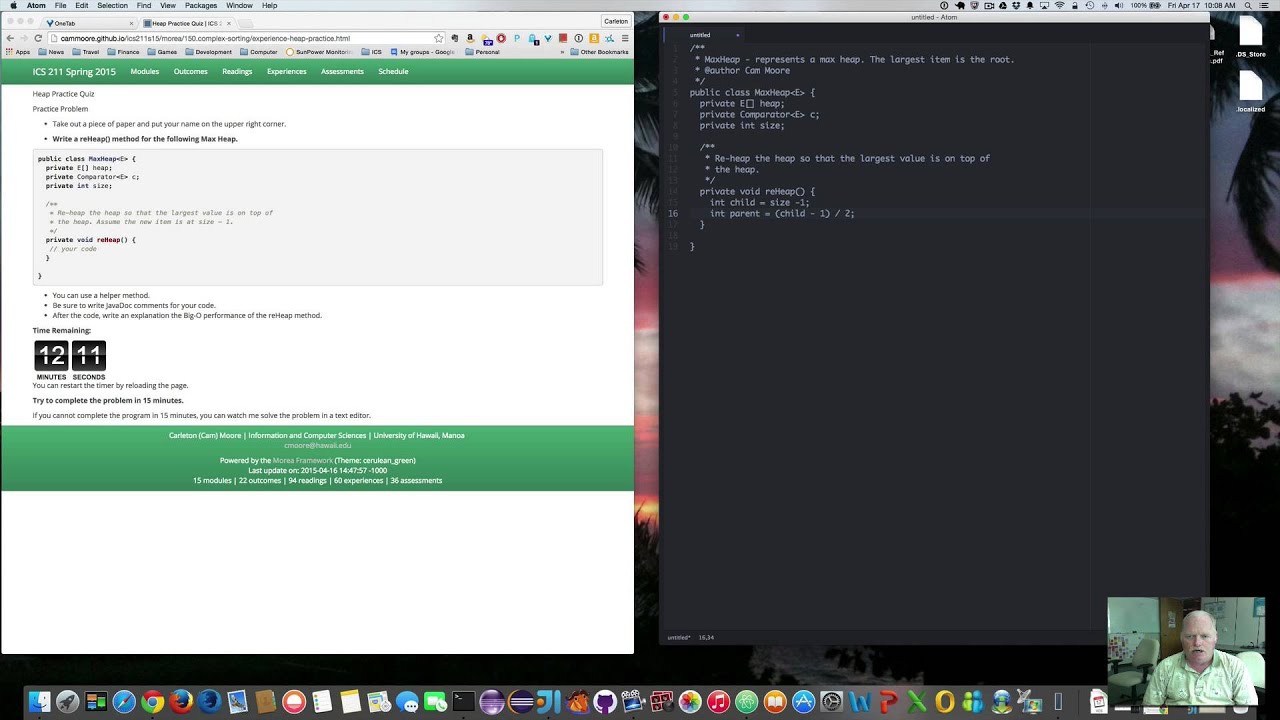Open the Games bookmarks folder
Screen dimensions: 1280x720
pos(162,52)
